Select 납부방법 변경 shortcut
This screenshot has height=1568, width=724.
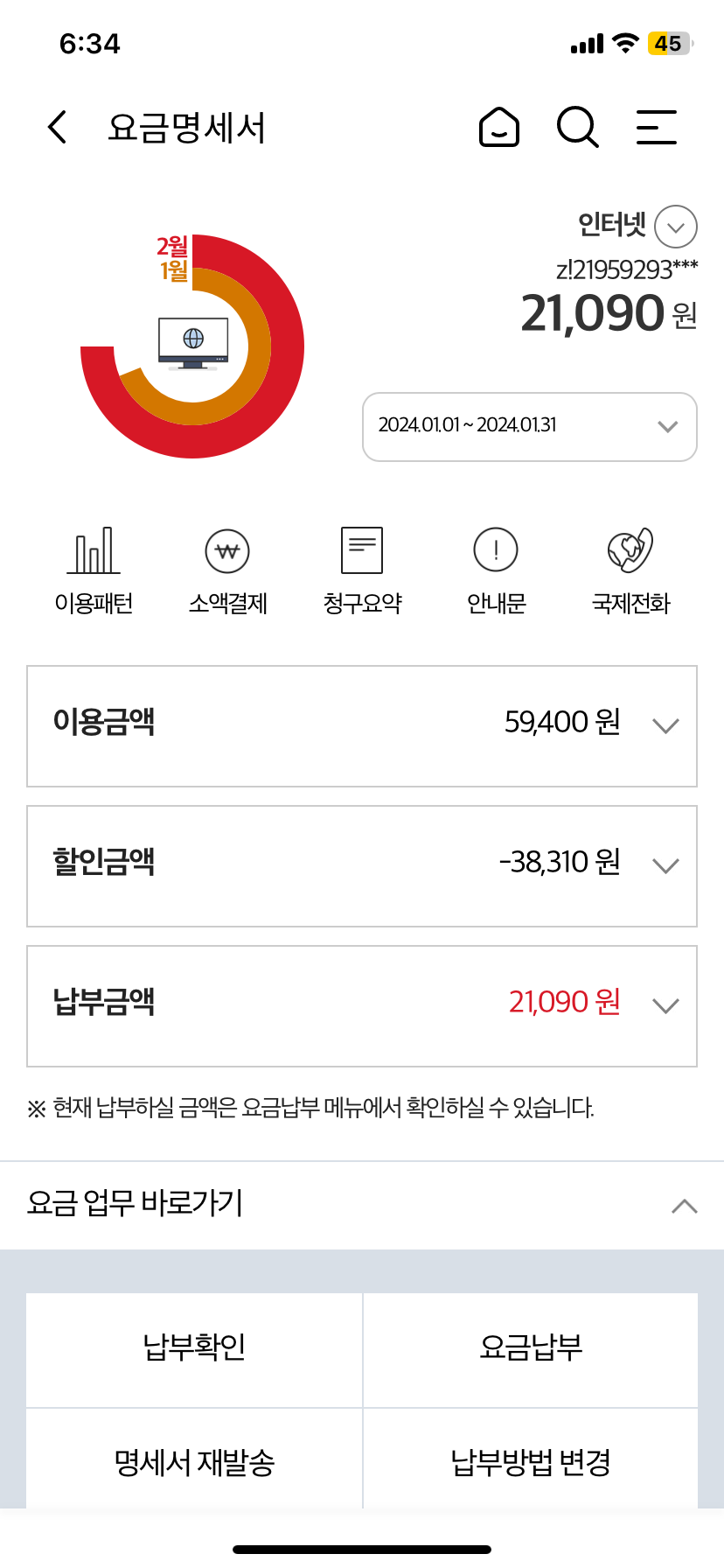[531, 1461]
